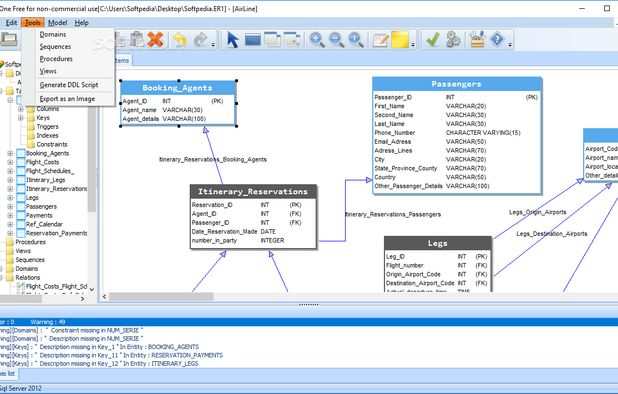Click the yellow undo arrow icon
Image resolution: width=618 pixels, height=394 pixels.
coord(180,40)
